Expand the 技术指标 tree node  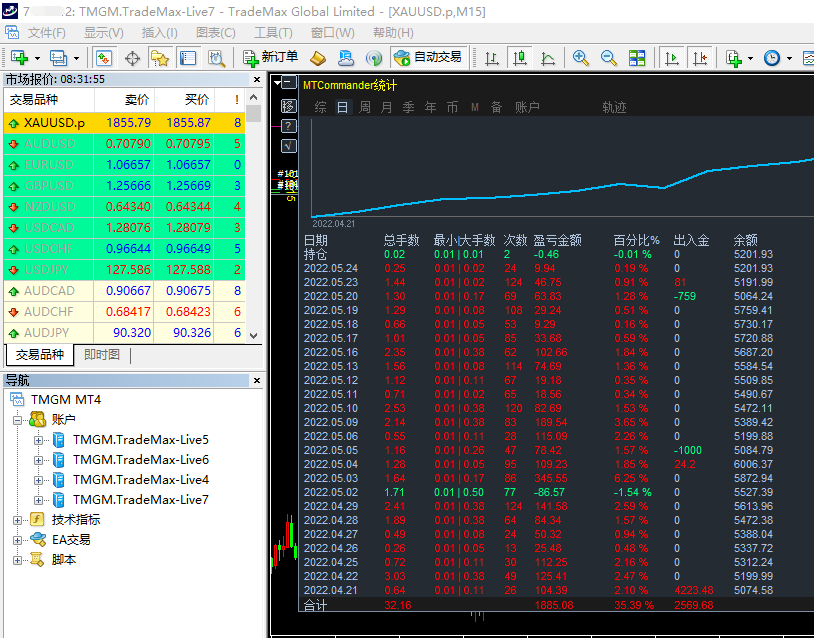(18, 520)
